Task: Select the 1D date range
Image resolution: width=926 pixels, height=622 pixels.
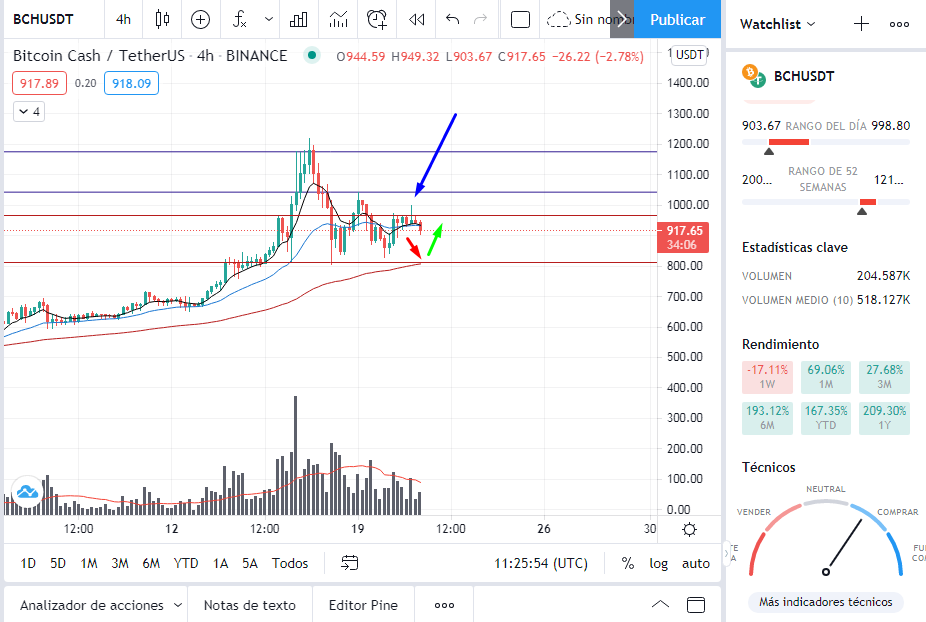Action: coord(28,564)
